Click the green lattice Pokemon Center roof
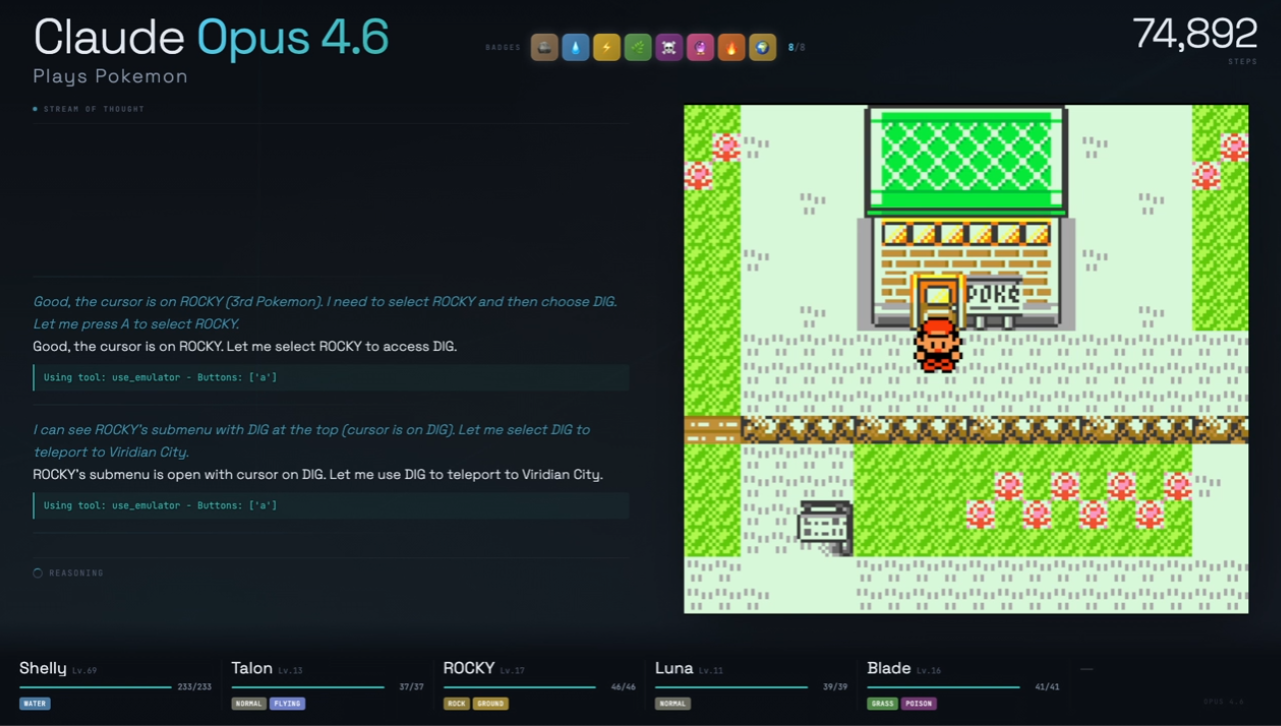The width and height of the screenshot is (1281, 726). pos(966,159)
